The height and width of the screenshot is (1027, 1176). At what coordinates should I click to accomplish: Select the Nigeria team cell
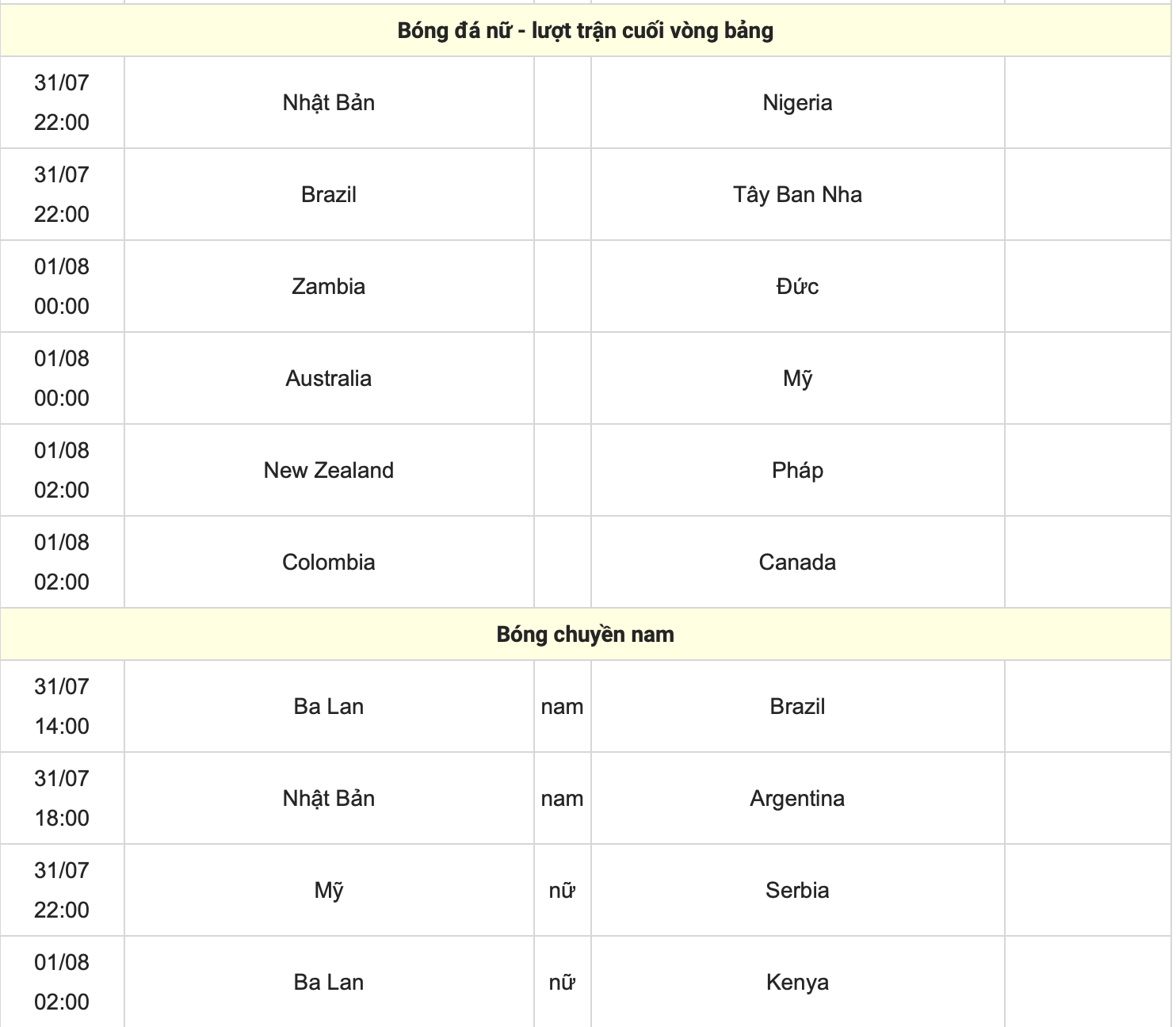click(797, 102)
